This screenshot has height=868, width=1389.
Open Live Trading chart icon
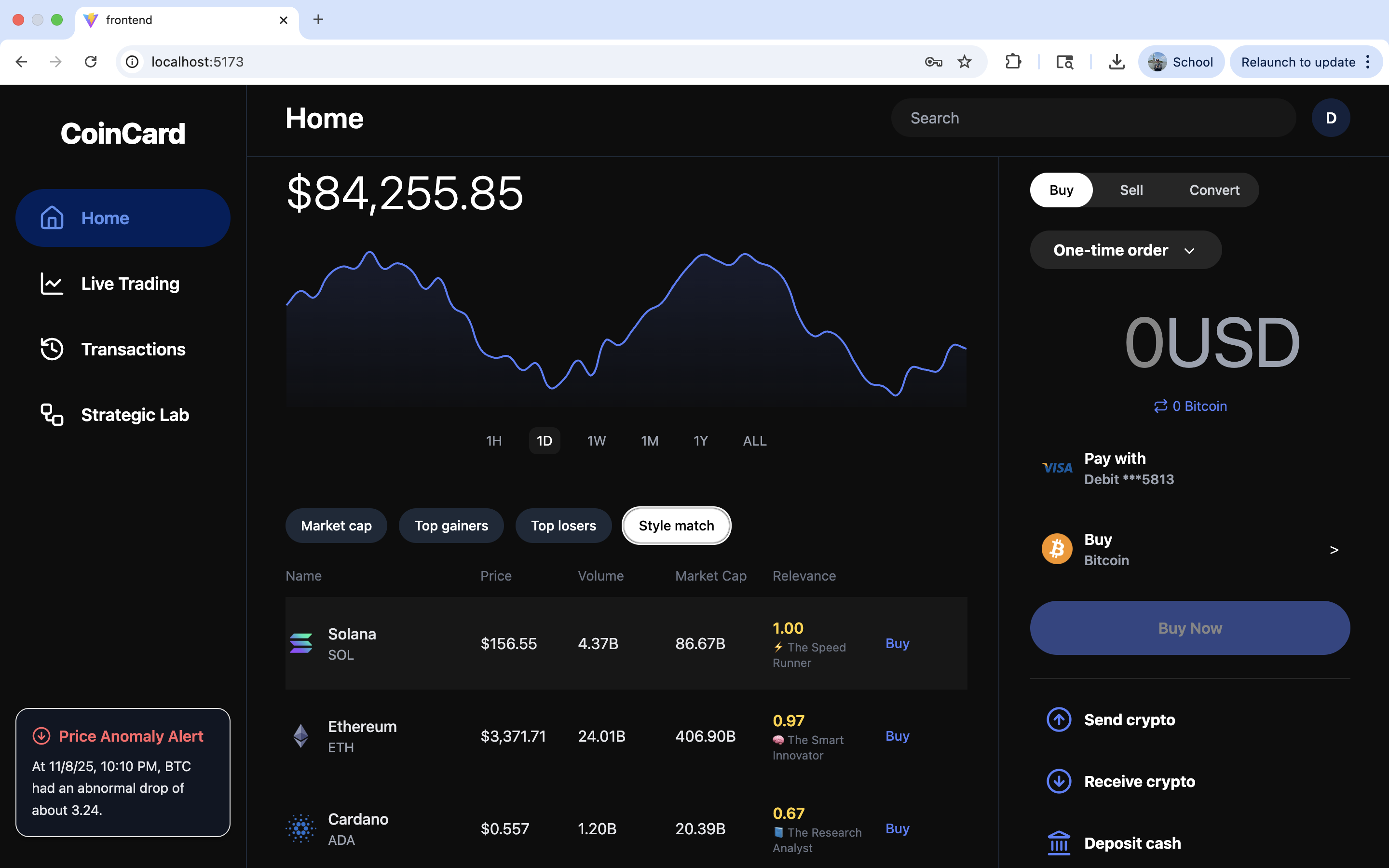click(x=52, y=284)
